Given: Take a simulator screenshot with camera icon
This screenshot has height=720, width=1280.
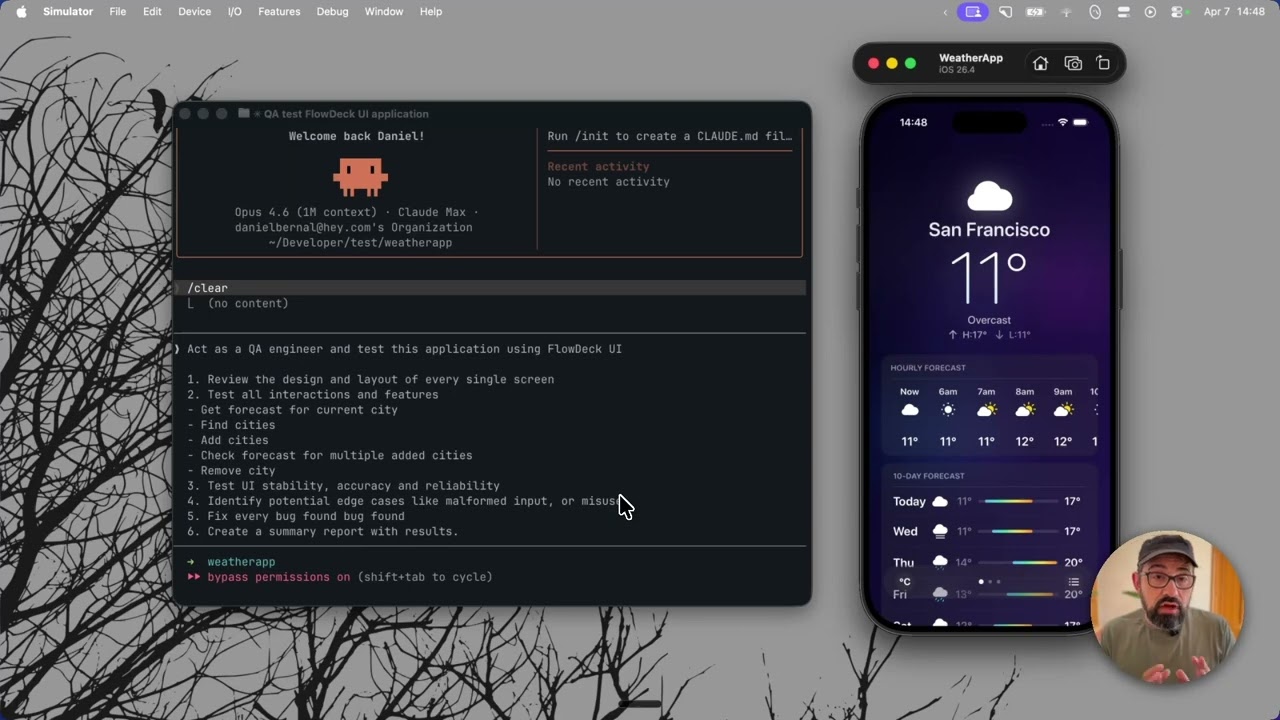Looking at the screenshot, I should [1073, 64].
